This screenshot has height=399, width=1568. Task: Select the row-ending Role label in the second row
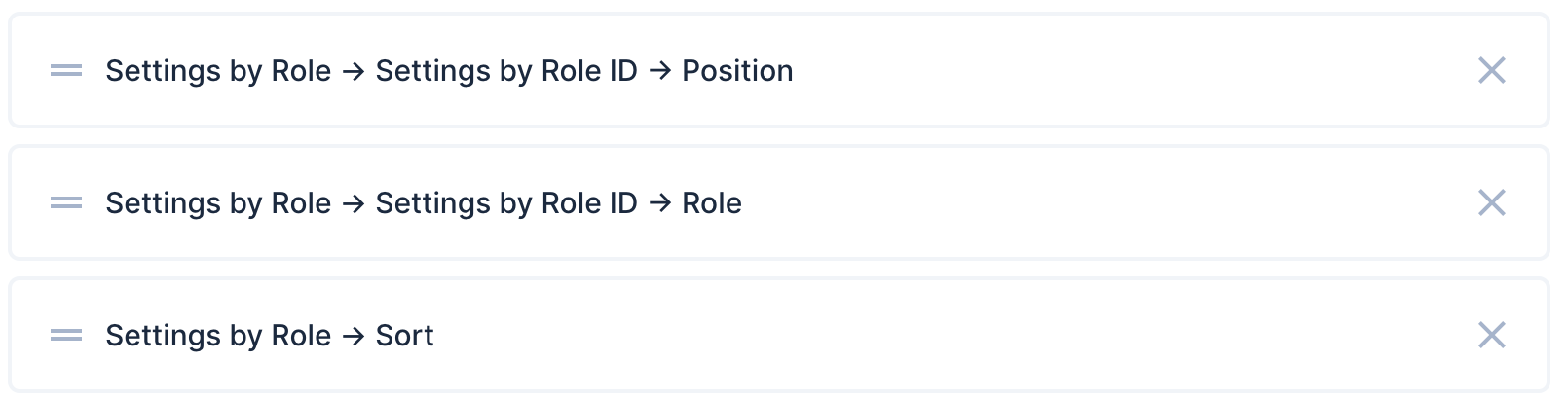[x=712, y=203]
